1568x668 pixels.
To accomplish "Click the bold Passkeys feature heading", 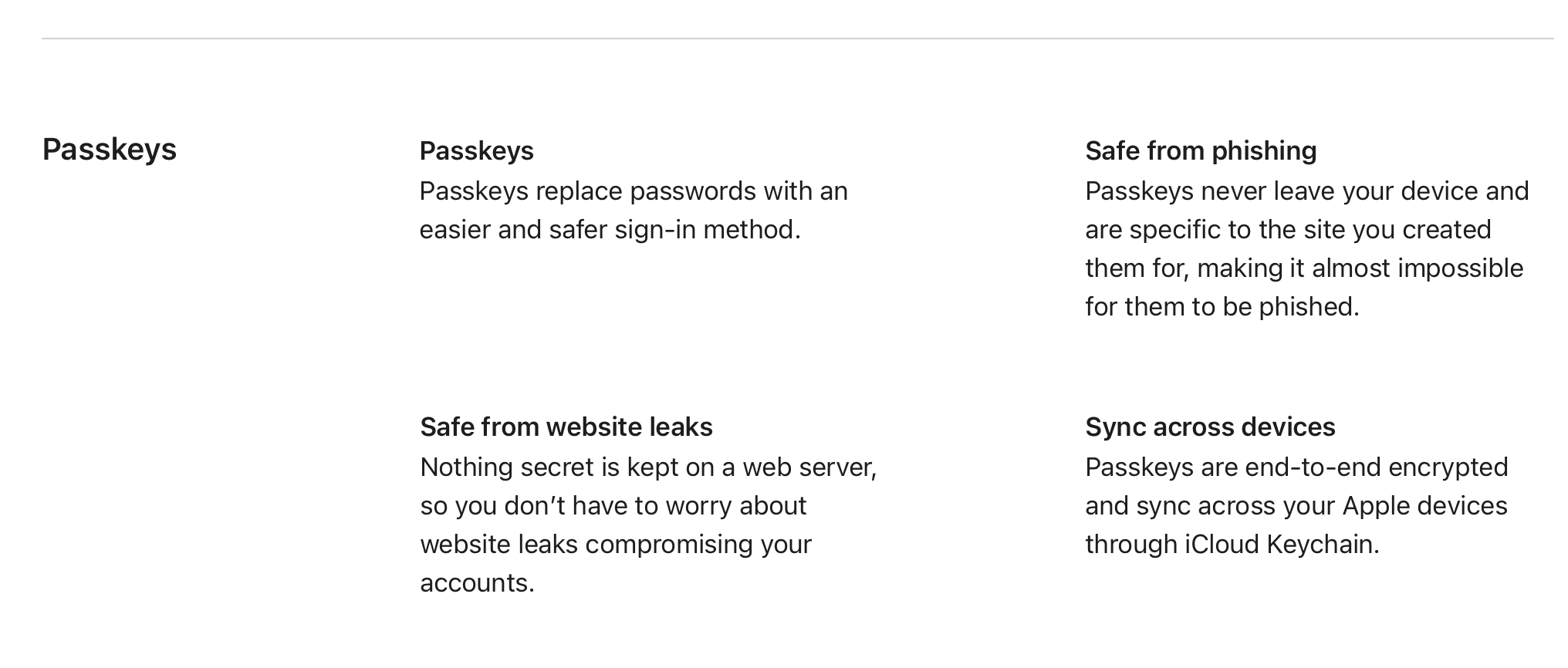I will (x=477, y=150).
